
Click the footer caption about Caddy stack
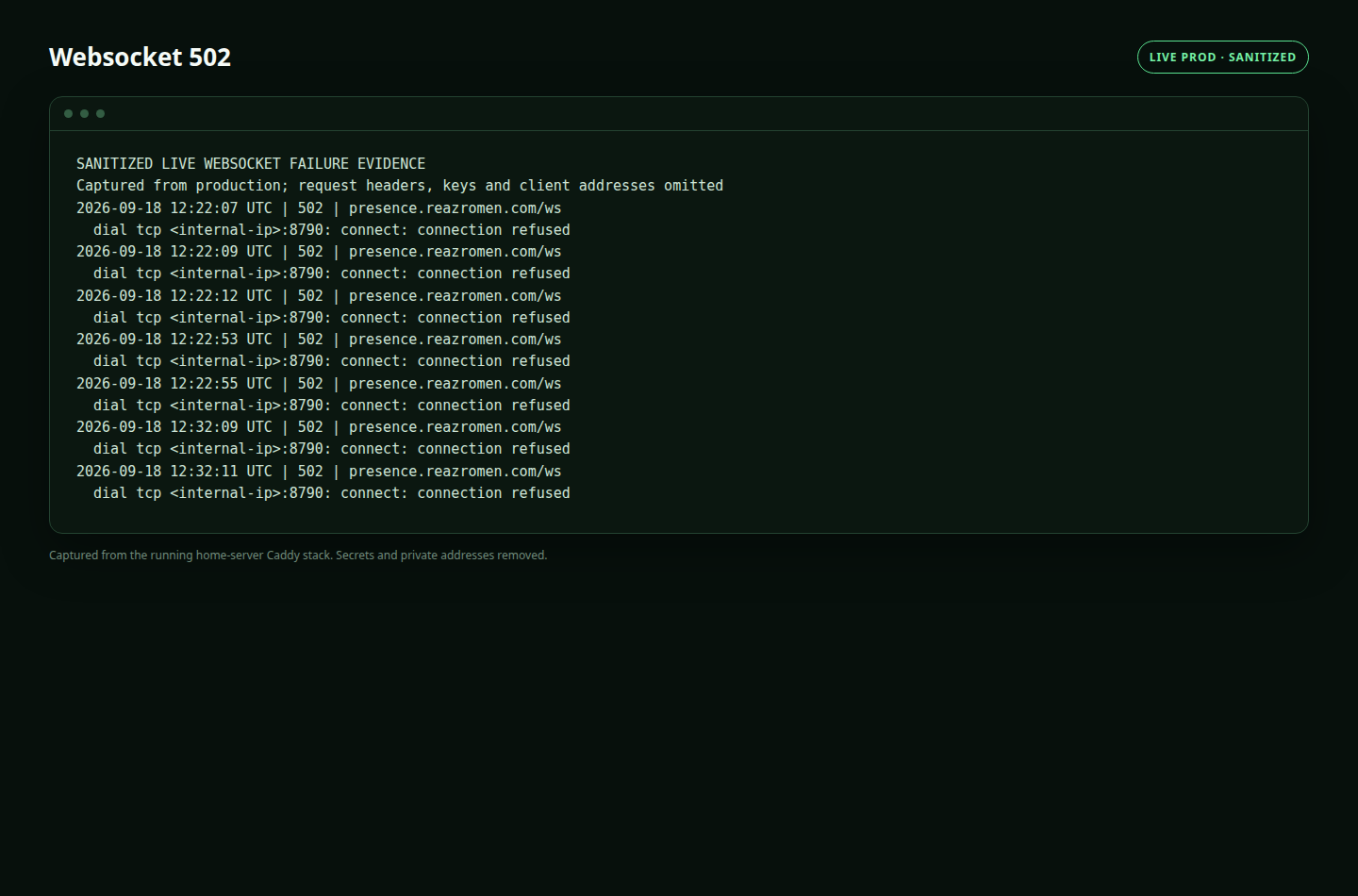point(298,556)
